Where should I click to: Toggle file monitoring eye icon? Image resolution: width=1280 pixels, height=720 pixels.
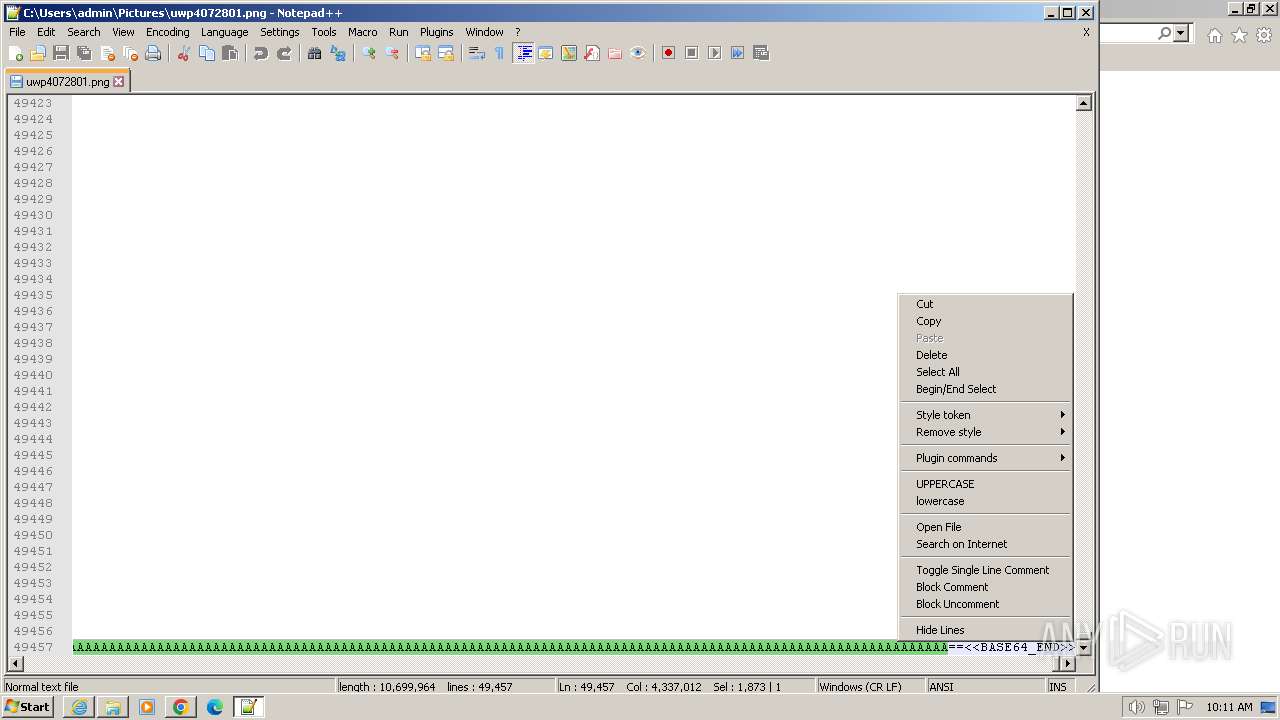click(x=638, y=53)
